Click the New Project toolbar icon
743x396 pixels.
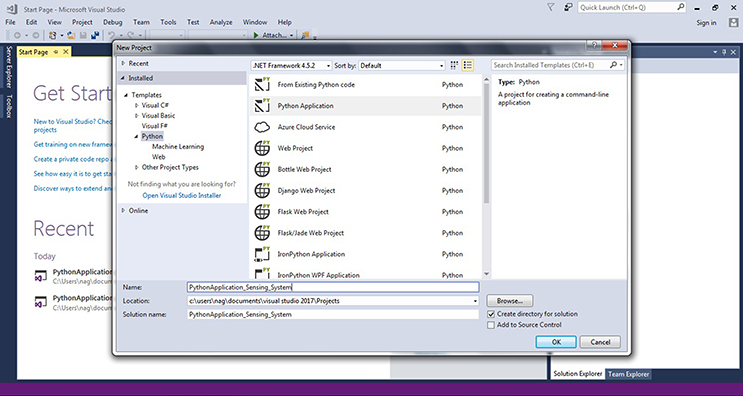[53, 35]
